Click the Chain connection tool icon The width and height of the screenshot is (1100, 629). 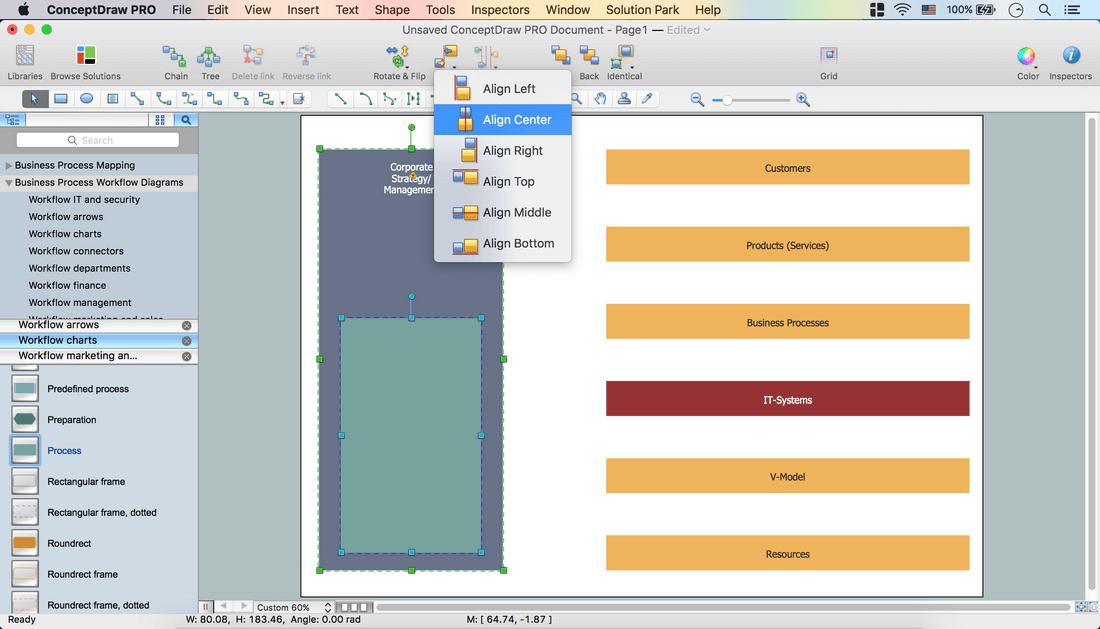(176, 57)
